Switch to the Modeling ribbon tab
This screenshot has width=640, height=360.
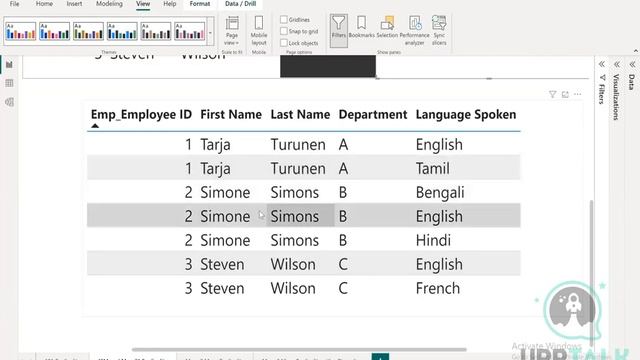tap(109, 4)
